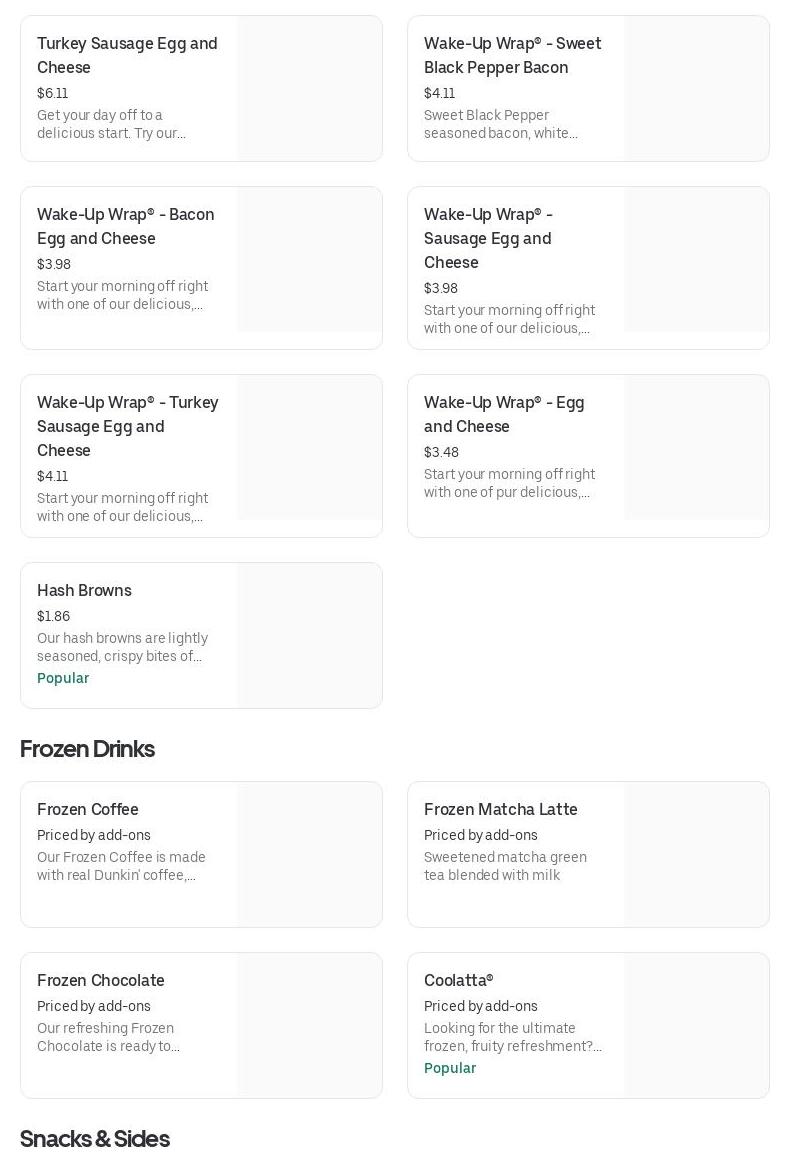Click the Snacks & Sides heading

95,1139
